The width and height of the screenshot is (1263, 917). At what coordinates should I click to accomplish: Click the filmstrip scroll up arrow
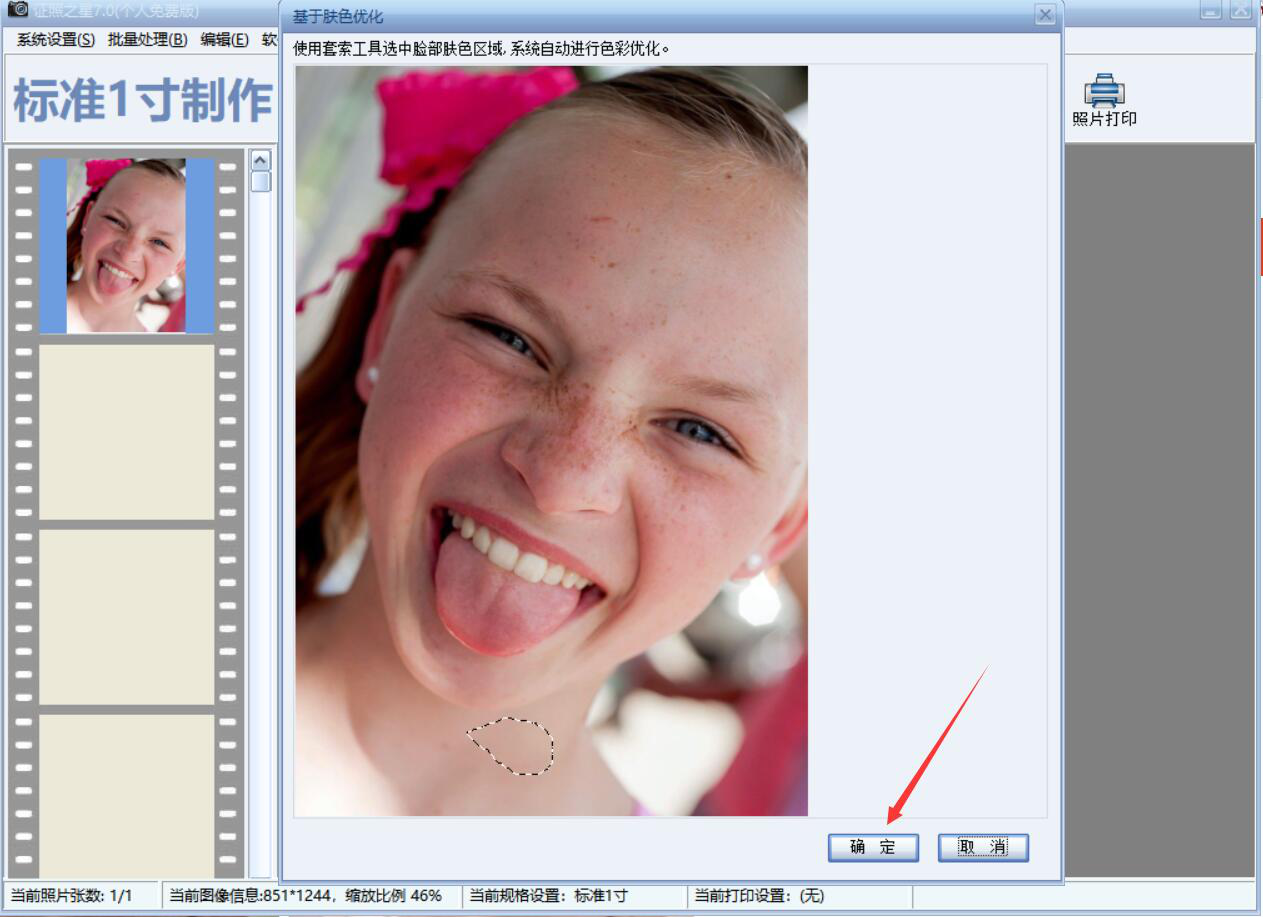pos(260,160)
